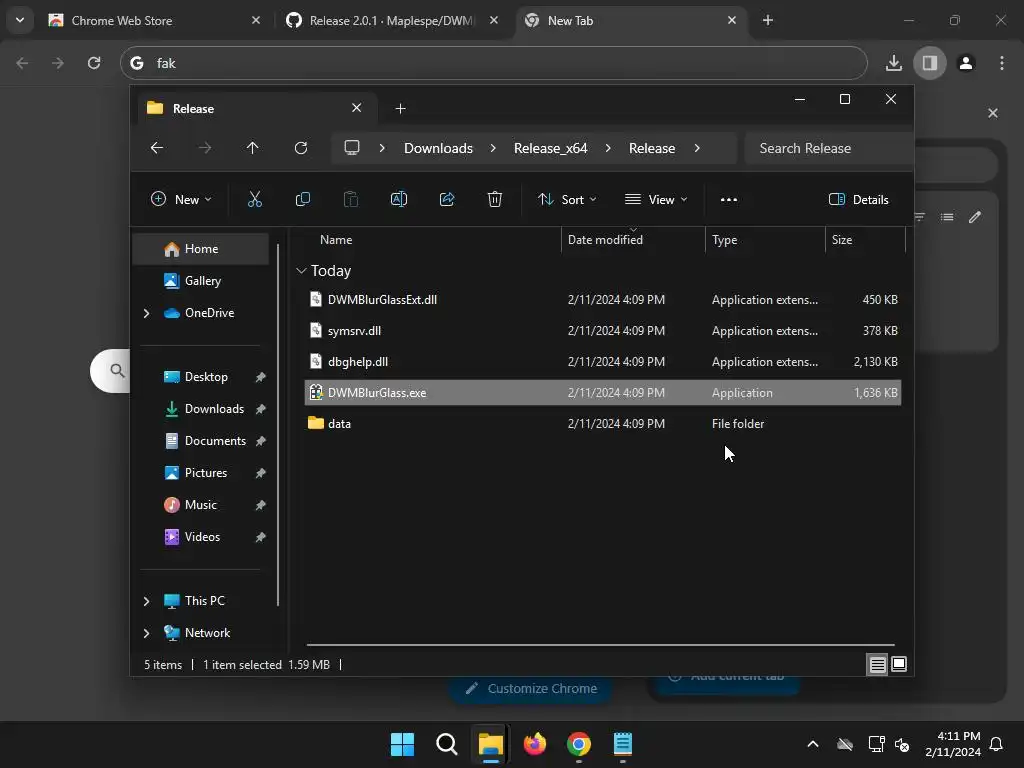Click the Copy icon in Explorer toolbar
The image size is (1024, 768).
pos(302,199)
